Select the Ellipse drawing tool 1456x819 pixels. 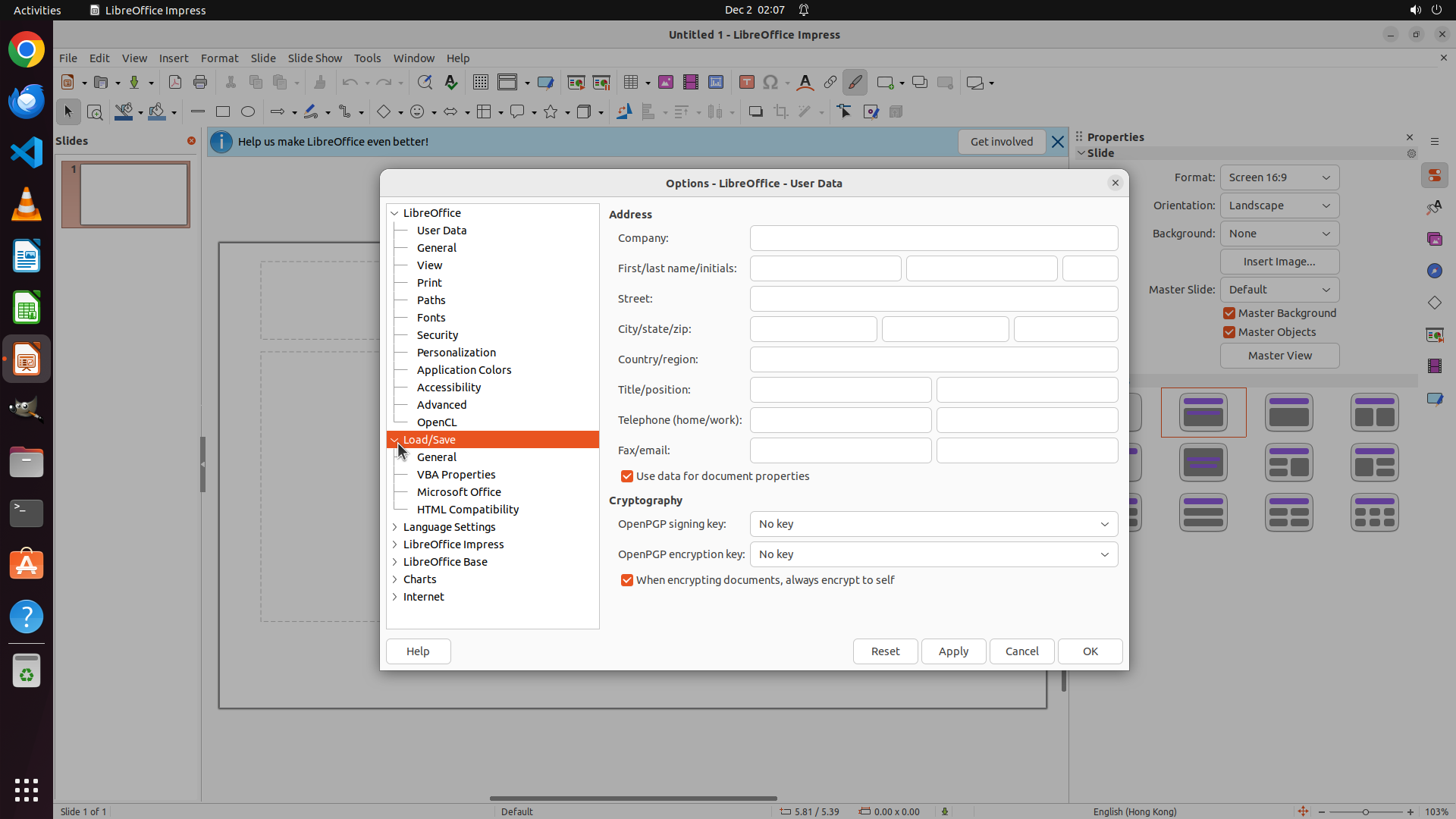[x=248, y=112]
